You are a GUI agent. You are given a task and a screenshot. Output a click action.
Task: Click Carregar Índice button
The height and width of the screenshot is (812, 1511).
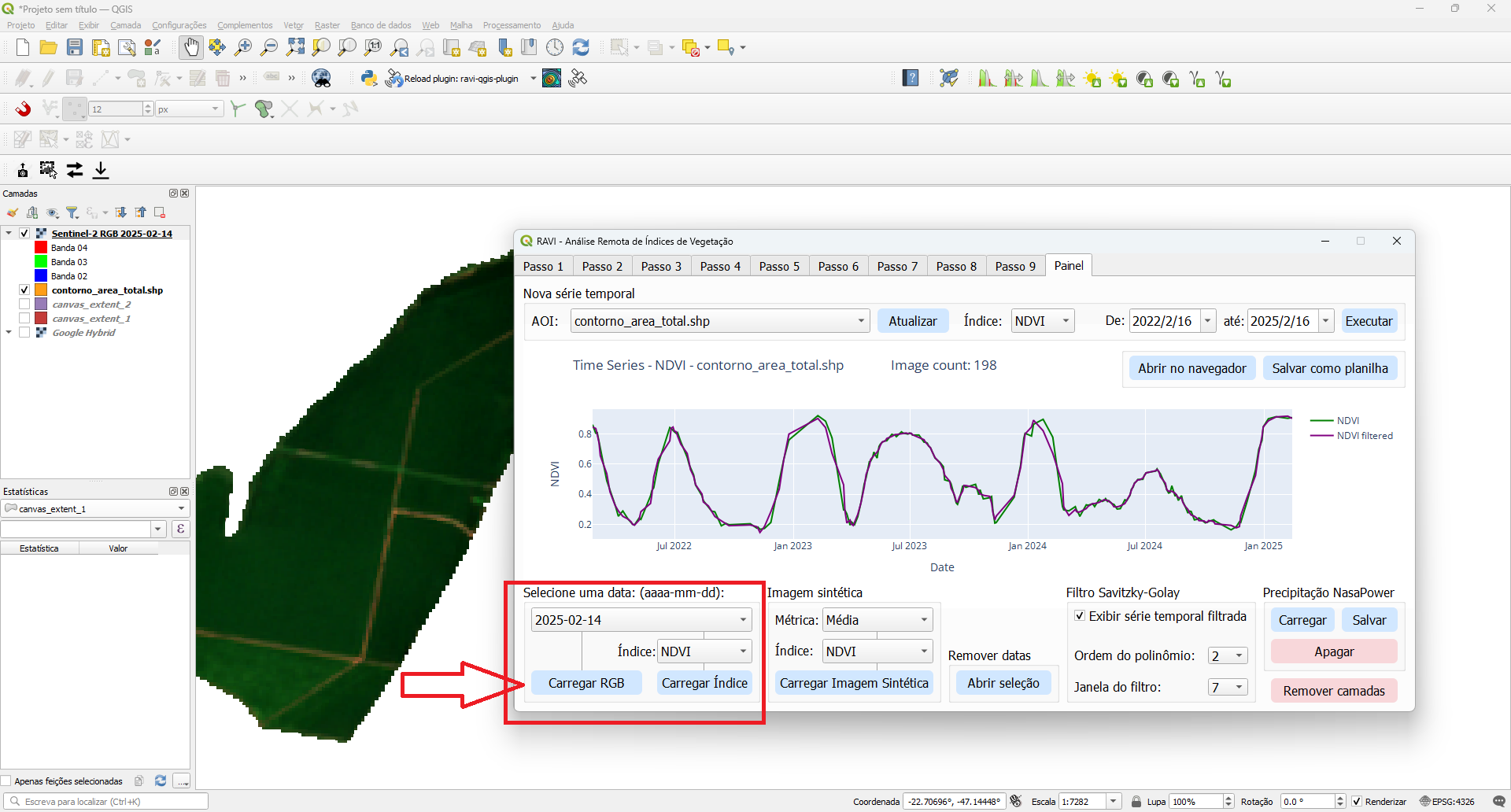[704, 683]
